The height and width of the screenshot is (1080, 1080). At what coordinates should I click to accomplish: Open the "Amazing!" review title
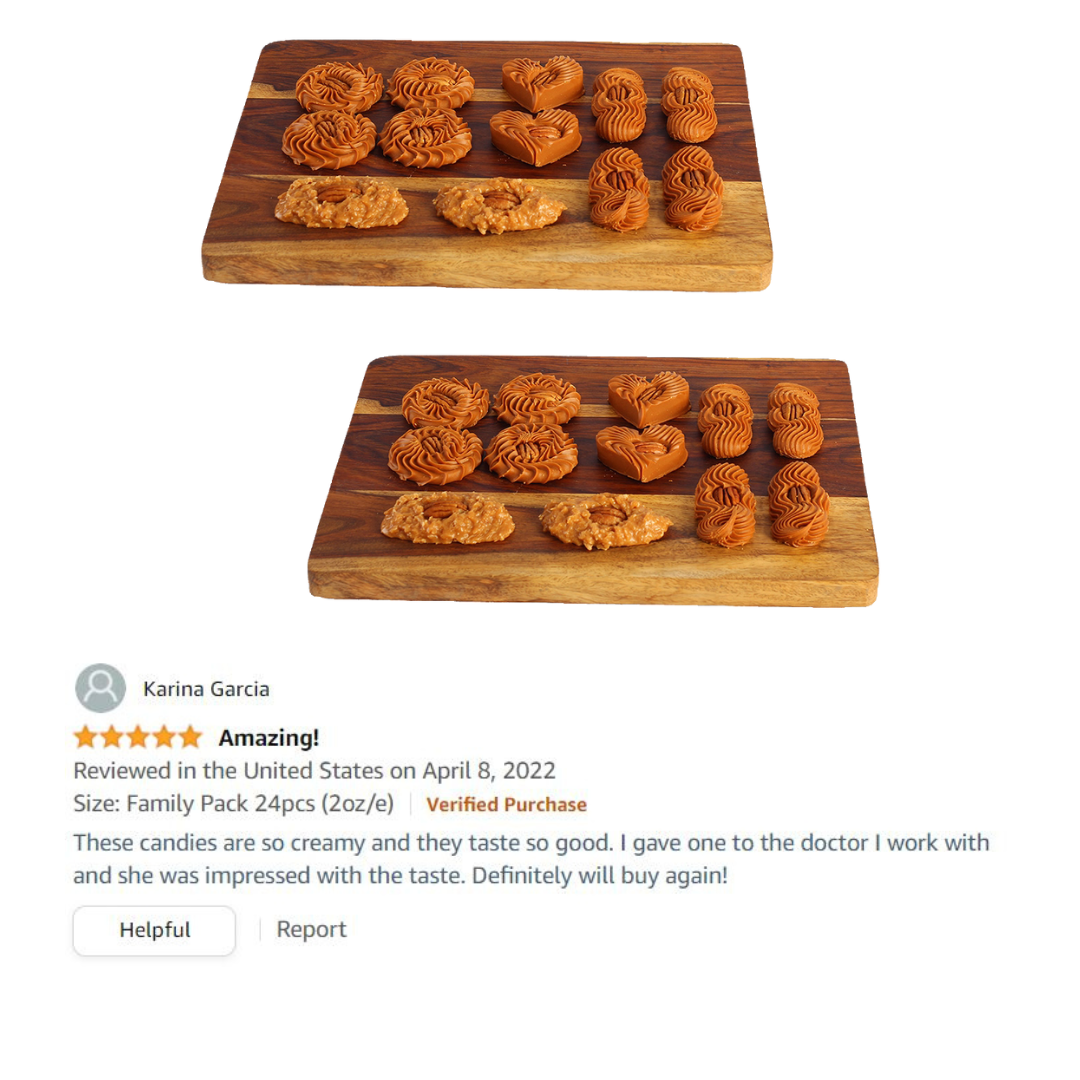point(269,738)
